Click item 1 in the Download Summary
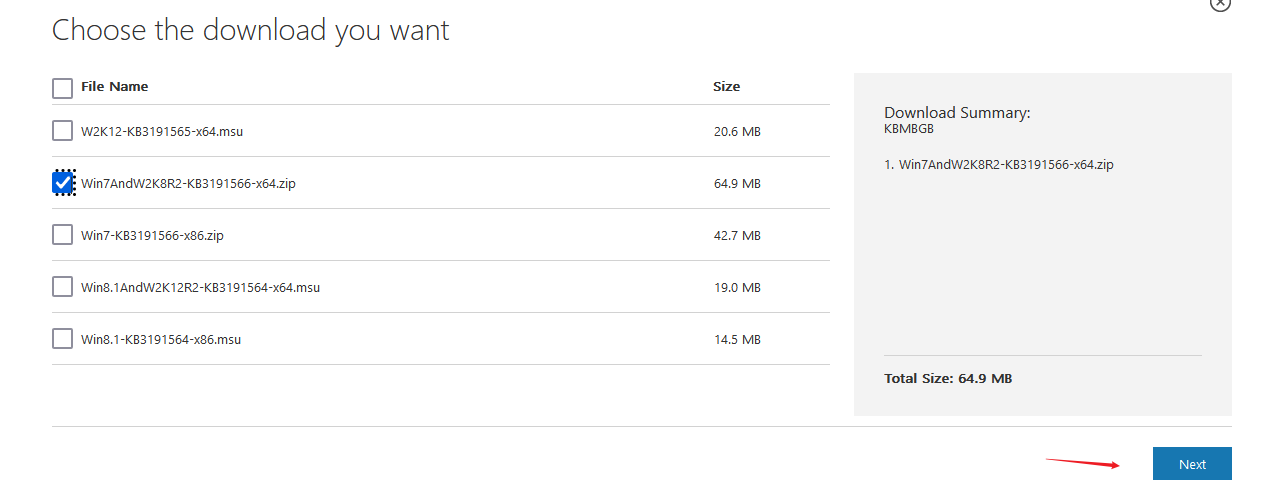The width and height of the screenshot is (1271, 494). (x=999, y=164)
